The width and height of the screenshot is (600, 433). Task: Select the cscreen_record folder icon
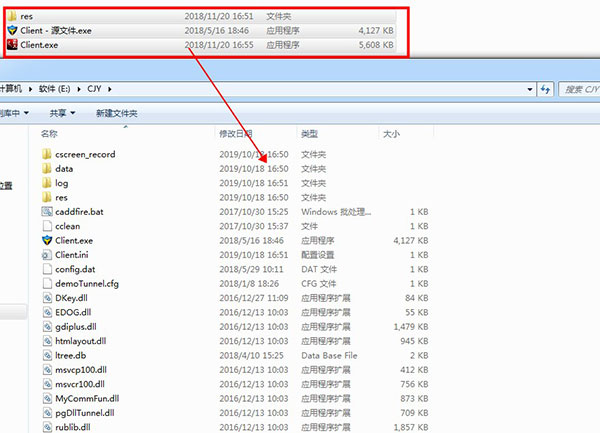(47, 154)
